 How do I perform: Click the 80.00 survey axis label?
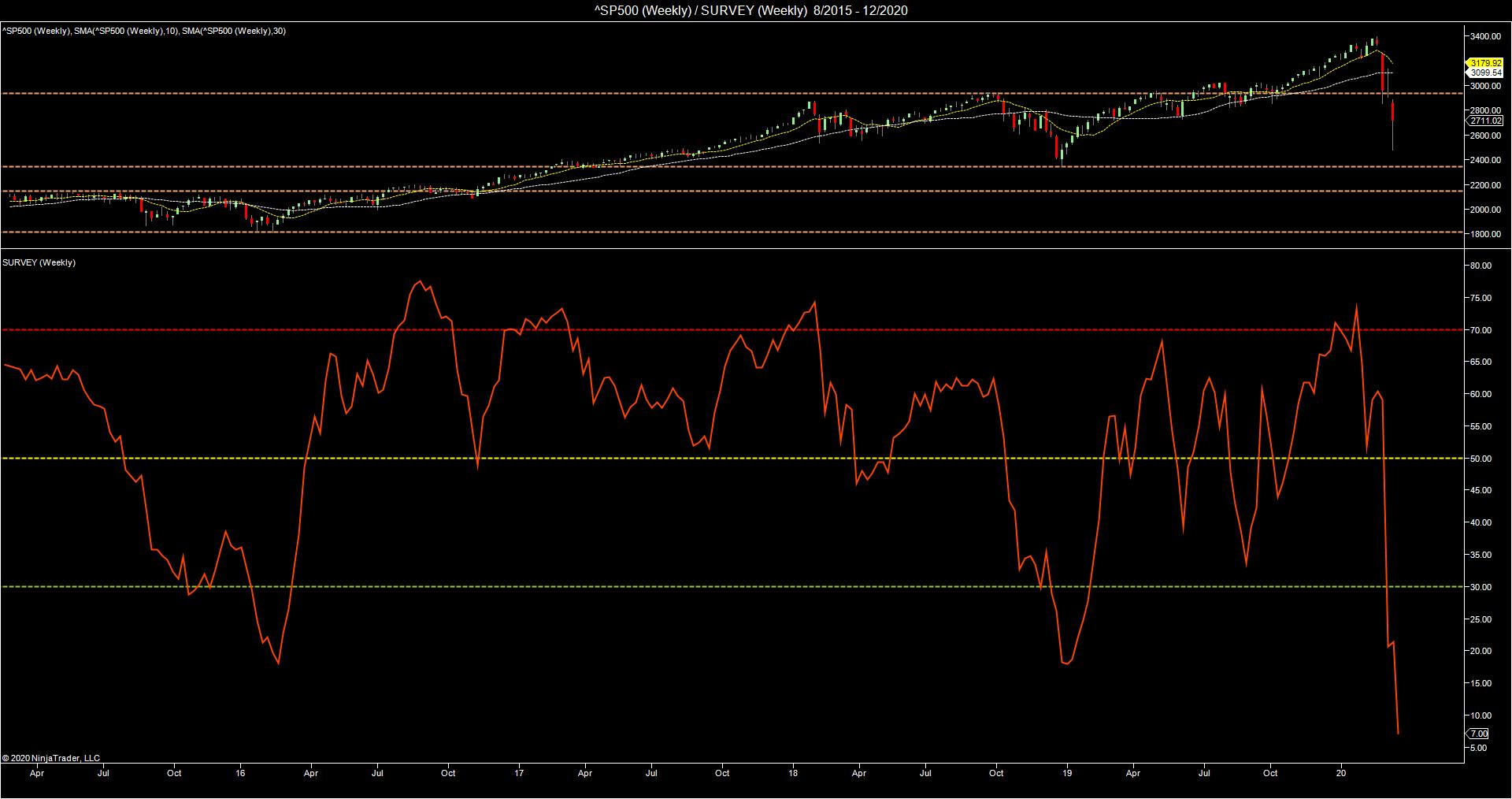tap(1480, 266)
